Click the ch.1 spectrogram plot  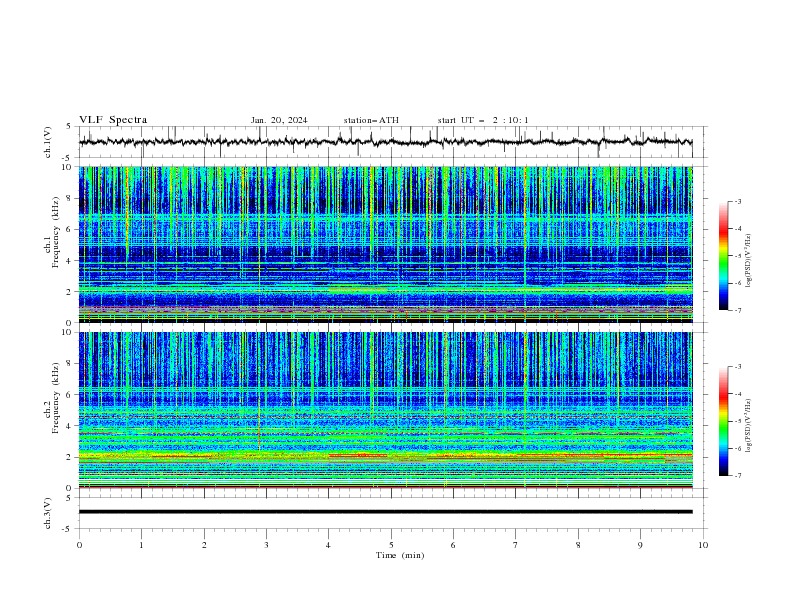[386, 244]
